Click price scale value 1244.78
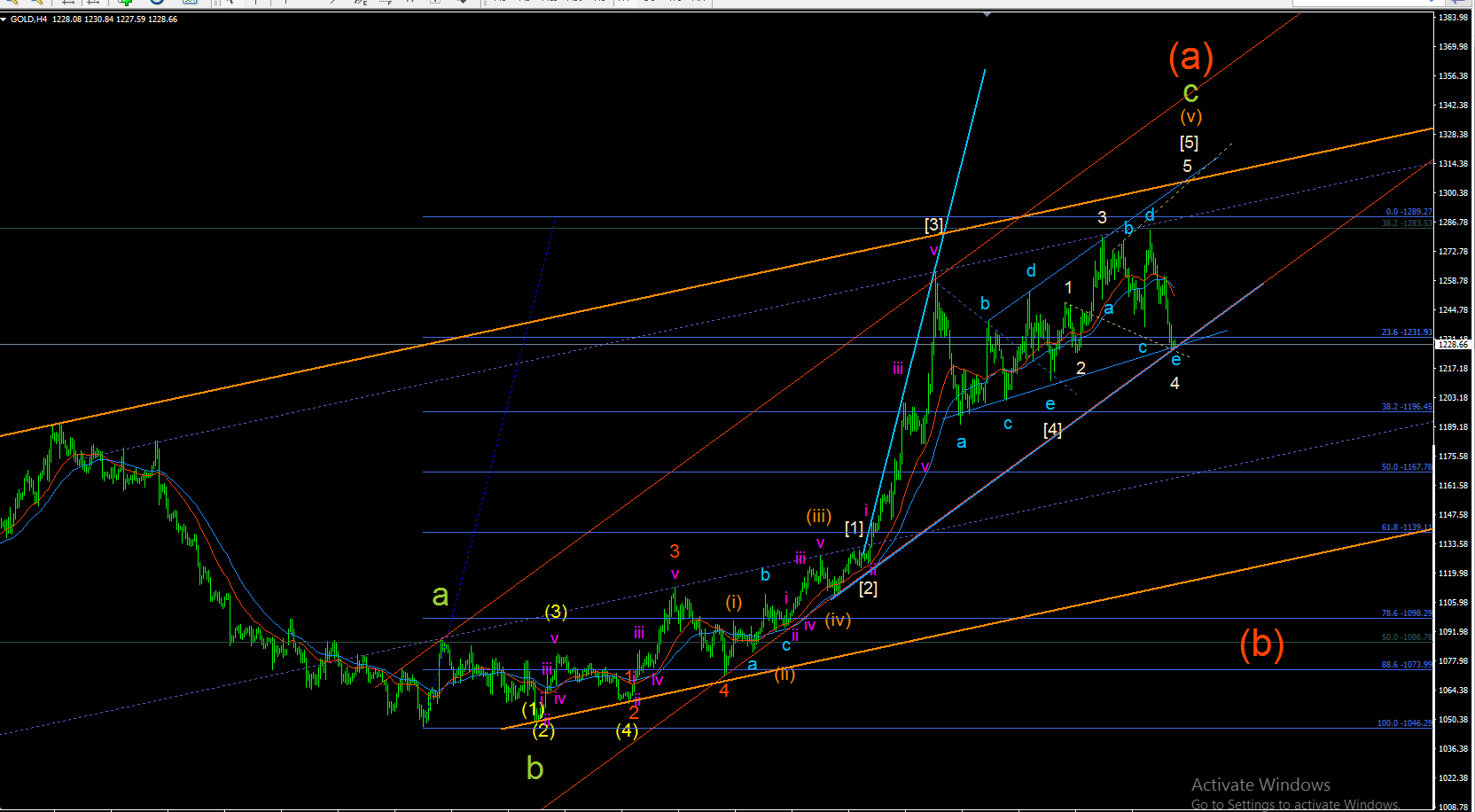This screenshot has width=1475, height=812. click(1454, 310)
